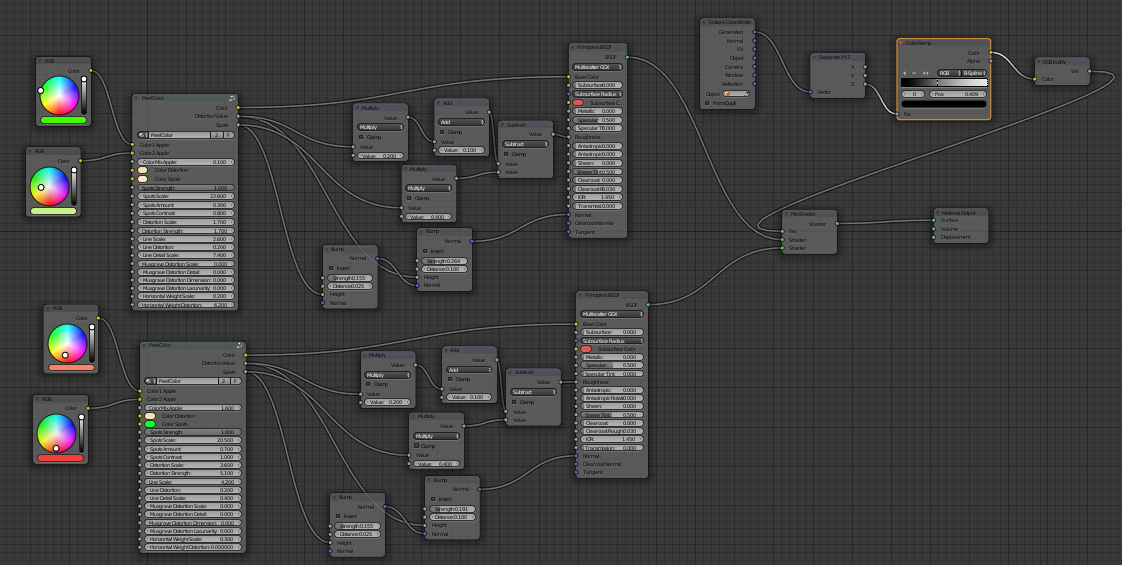Open Add operation dropdown in lower chain
1122x565 pixels.
point(469,370)
